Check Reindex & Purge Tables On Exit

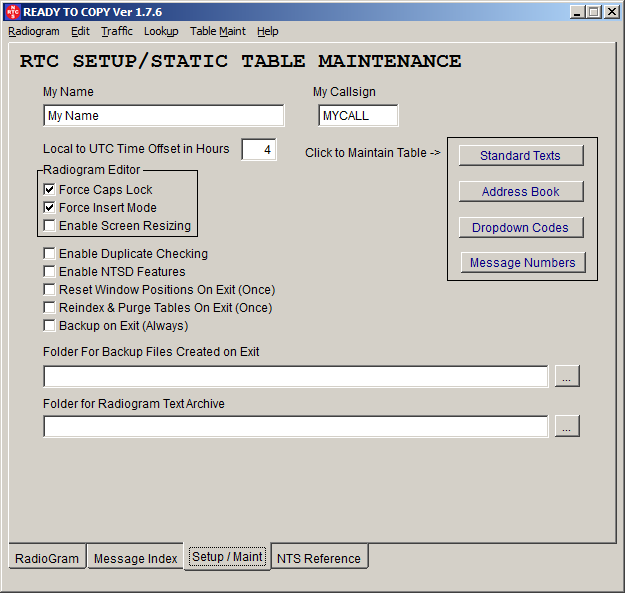point(49,307)
